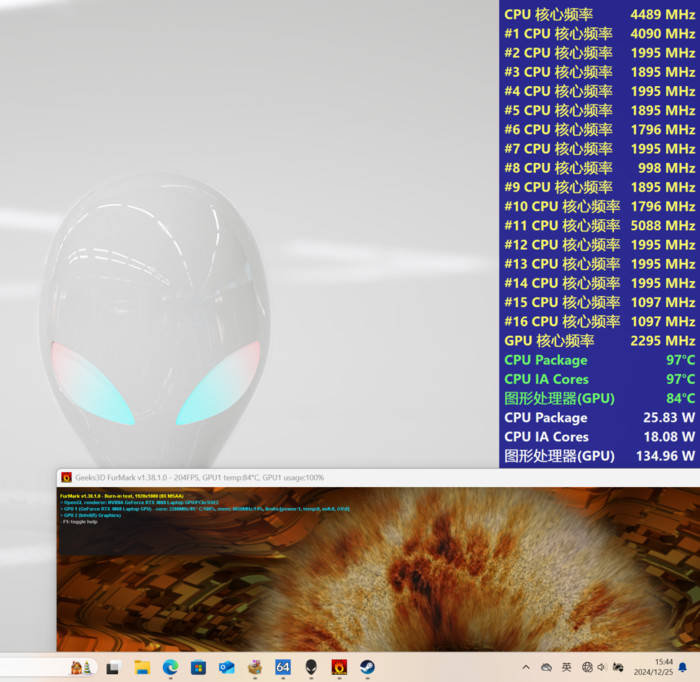
Task: Open the Microsoft Store taskbar icon
Action: click(x=198, y=667)
